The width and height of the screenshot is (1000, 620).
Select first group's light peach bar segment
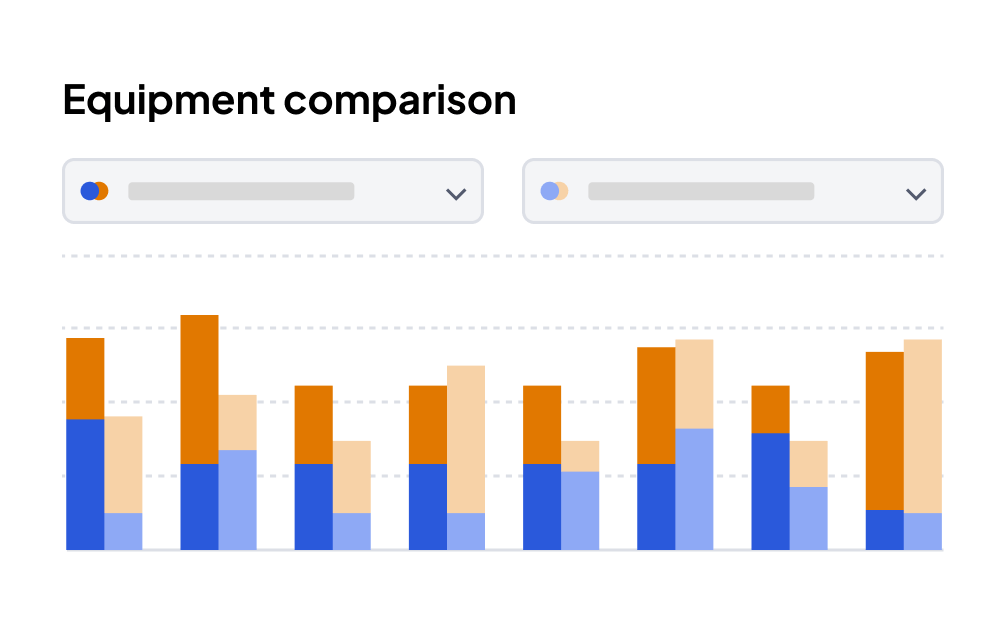tap(123, 464)
